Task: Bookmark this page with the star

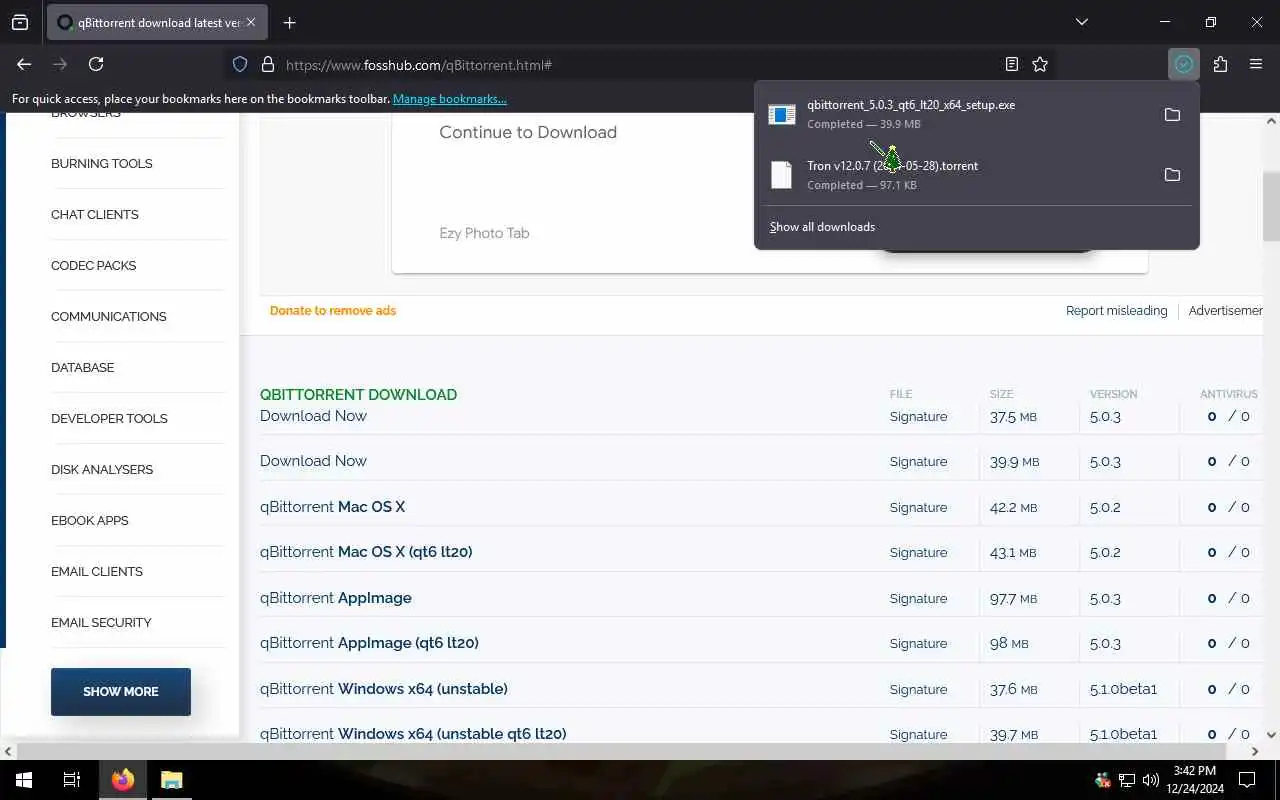Action: [1040, 64]
